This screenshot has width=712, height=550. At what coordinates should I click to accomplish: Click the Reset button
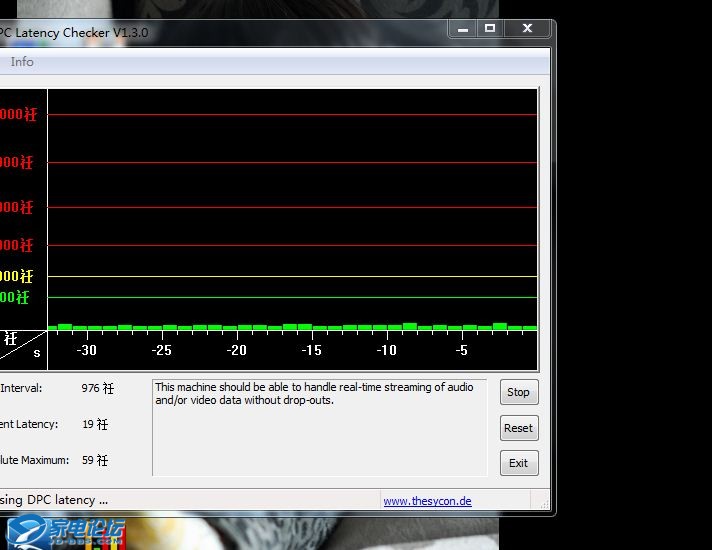tap(518, 428)
